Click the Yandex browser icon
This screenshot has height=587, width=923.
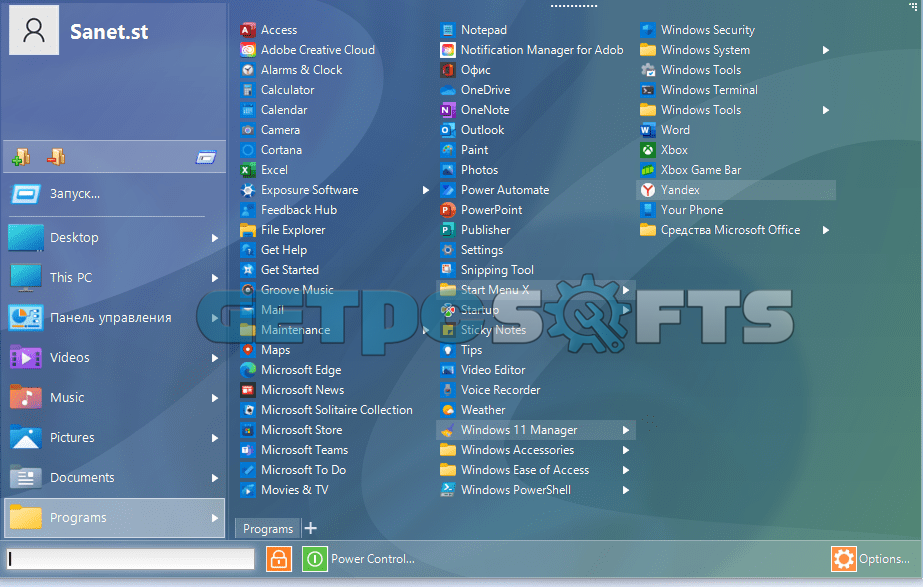(x=648, y=190)
